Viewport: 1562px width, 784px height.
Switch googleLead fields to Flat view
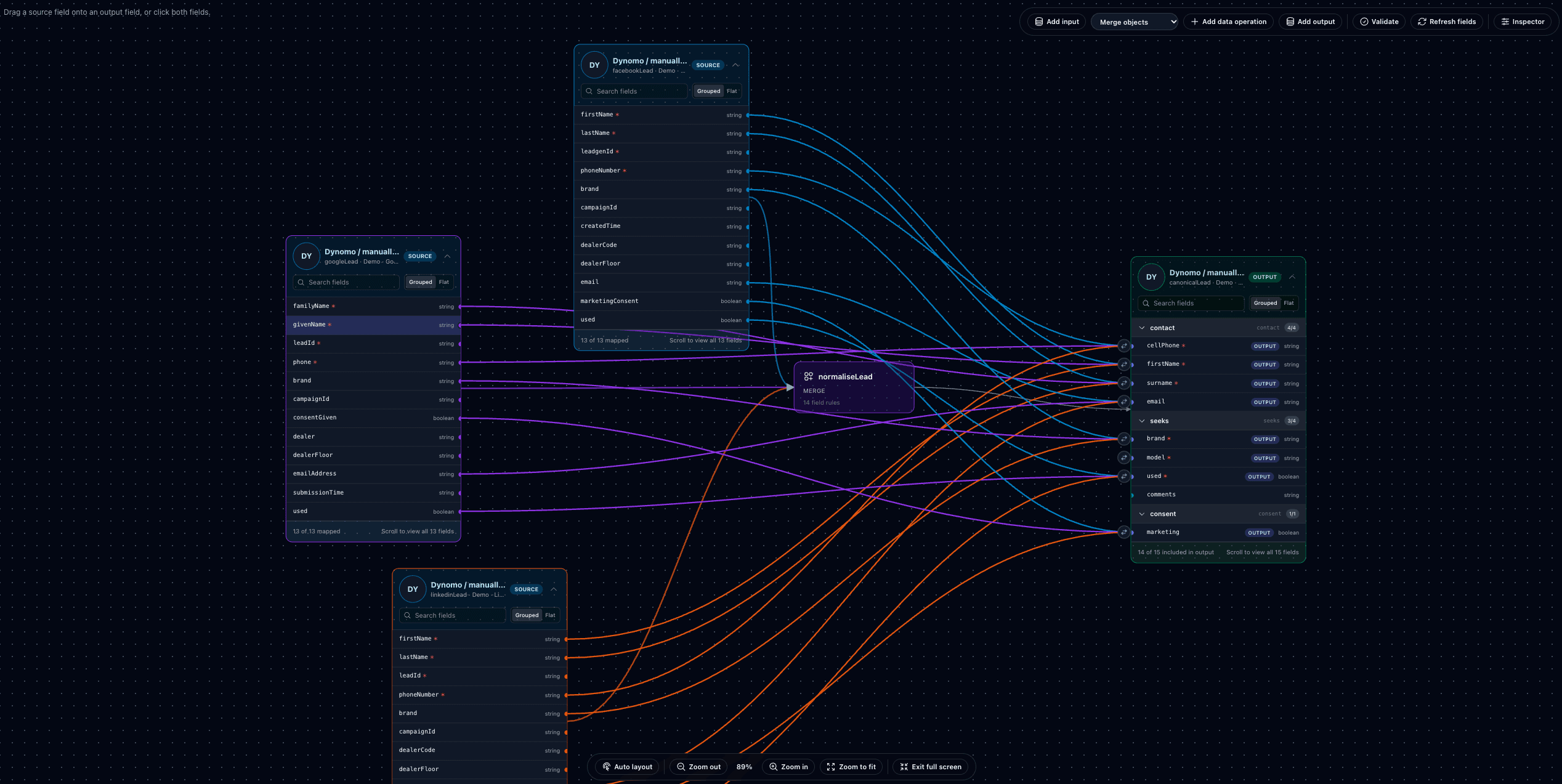[443, 282]
